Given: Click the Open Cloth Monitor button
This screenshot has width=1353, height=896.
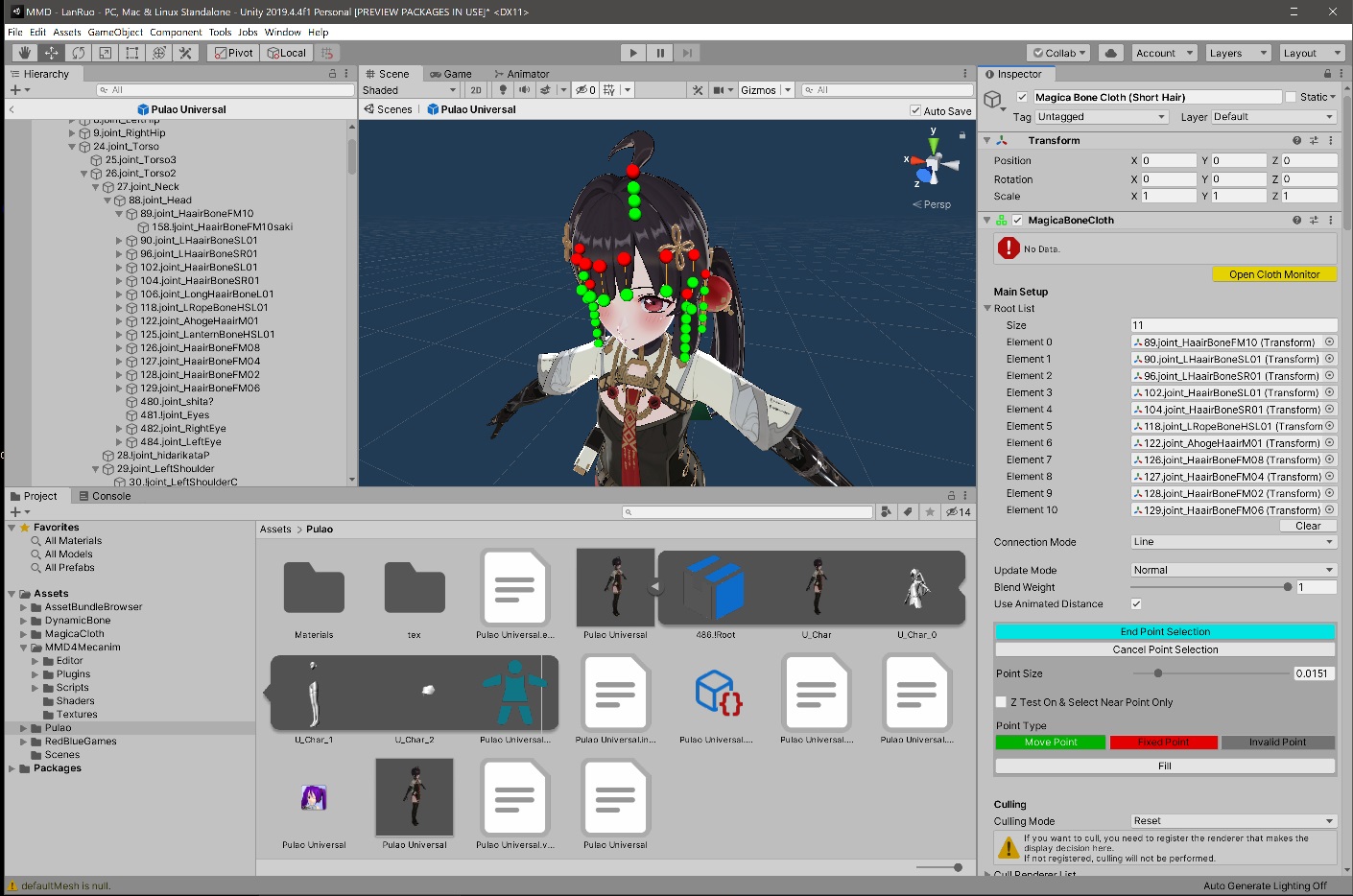Looking at the screenshot, I should pos(1274,274).
